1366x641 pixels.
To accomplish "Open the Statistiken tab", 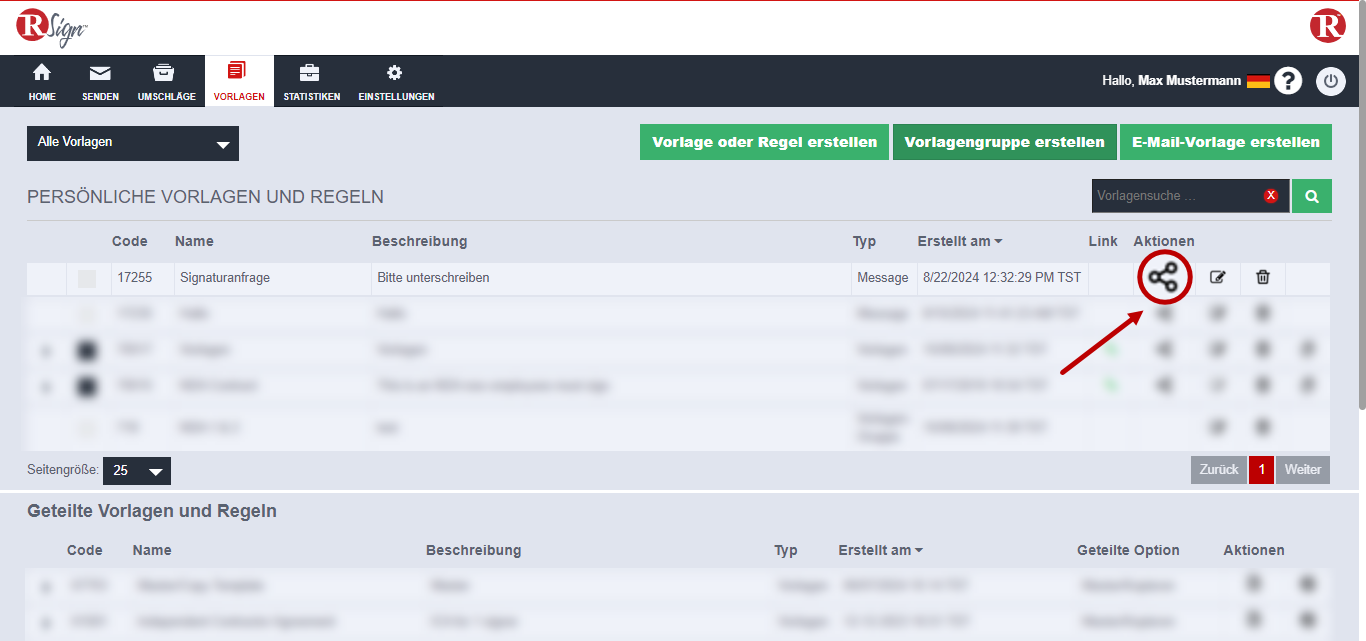I will pos(311,82).
